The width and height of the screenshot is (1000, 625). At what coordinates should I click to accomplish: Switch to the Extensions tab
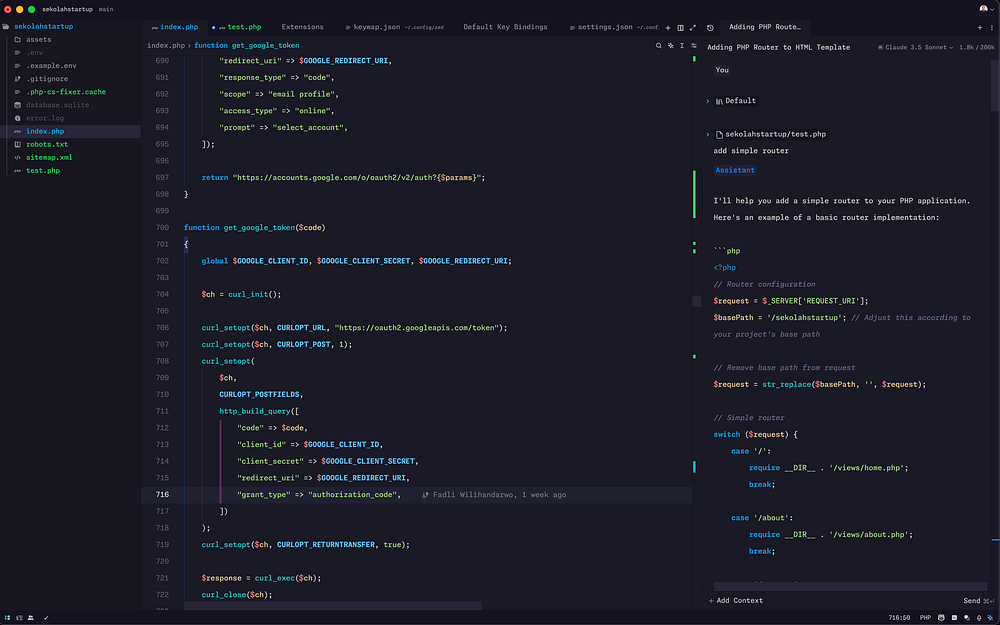302,27
